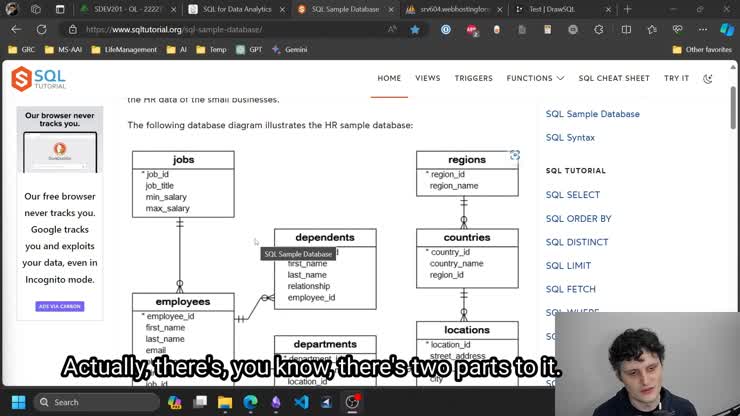The height and width of the screenshot is (416, 740).
Task: Open SQL LIMIT tutorial link
Action: 568,265
